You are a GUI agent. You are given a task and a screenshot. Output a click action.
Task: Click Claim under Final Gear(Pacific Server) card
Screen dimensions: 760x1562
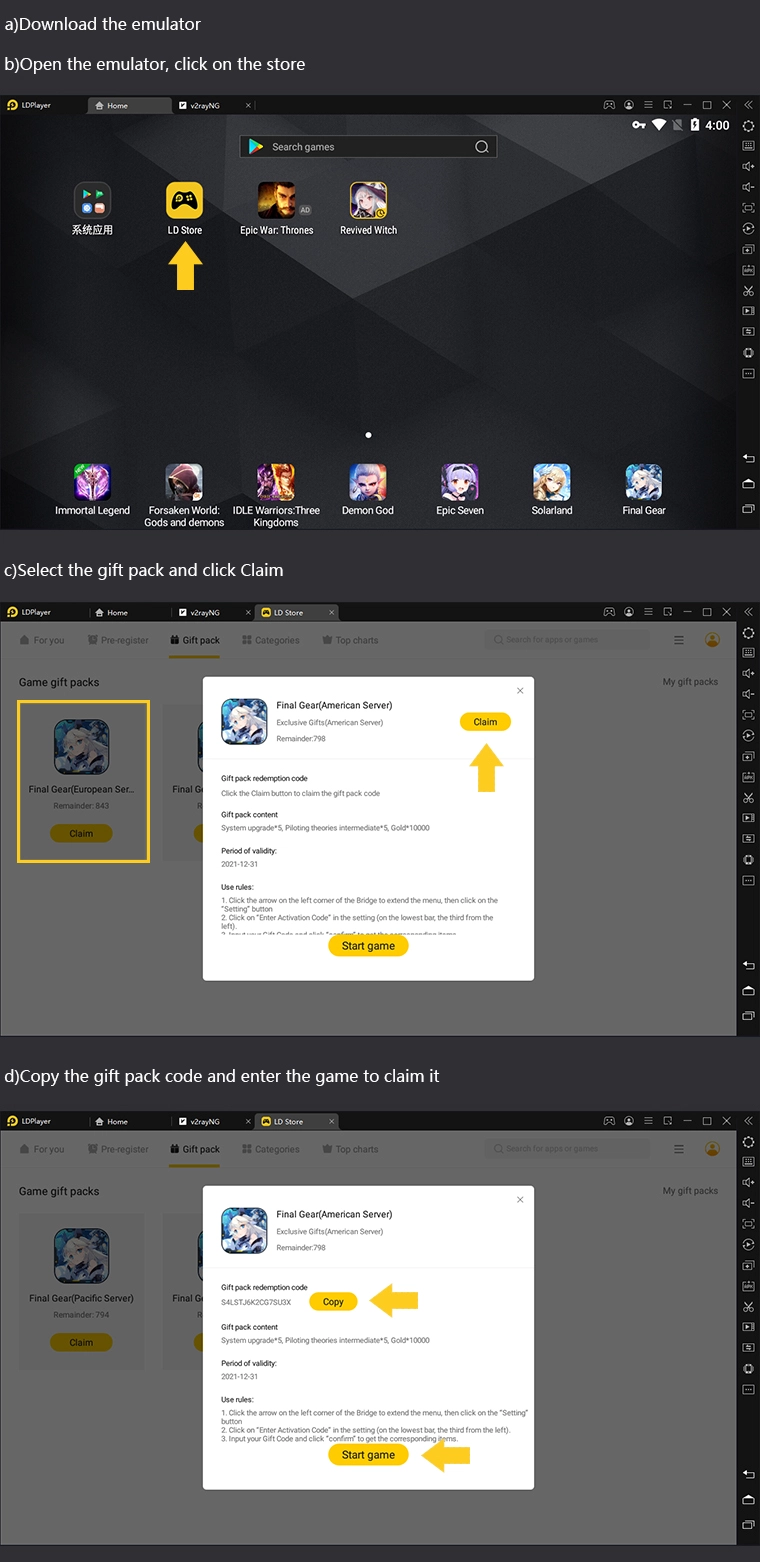click(81, 1342)
